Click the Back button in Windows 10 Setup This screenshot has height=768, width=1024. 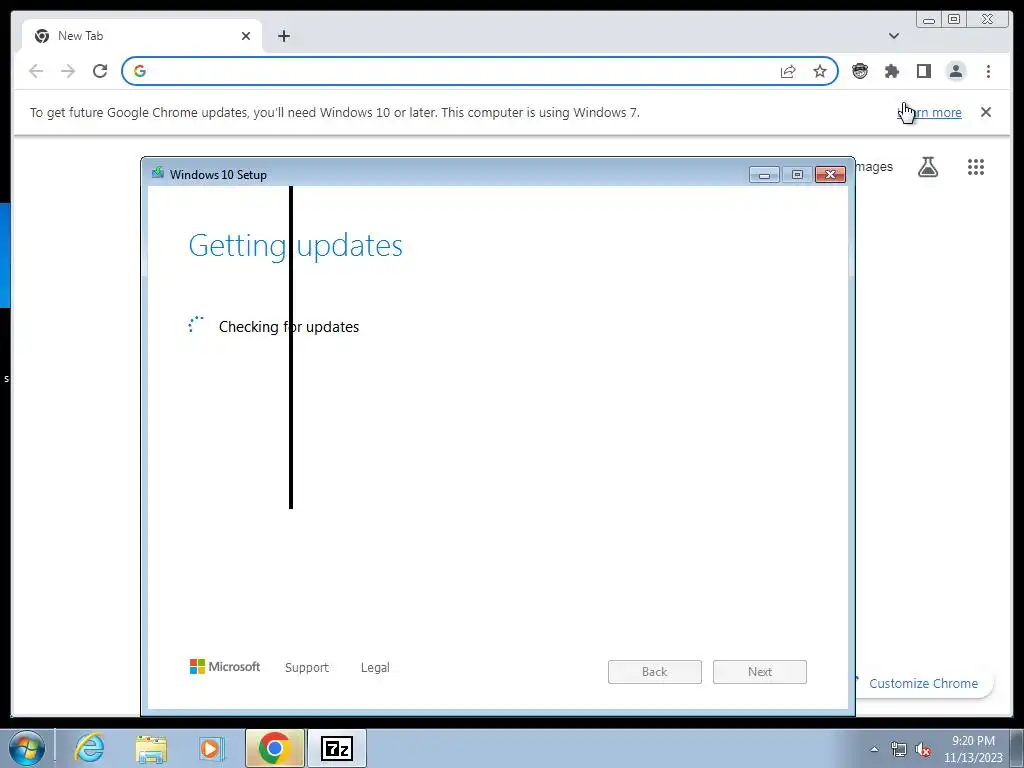pyautogui.click(x=654, y=671)
